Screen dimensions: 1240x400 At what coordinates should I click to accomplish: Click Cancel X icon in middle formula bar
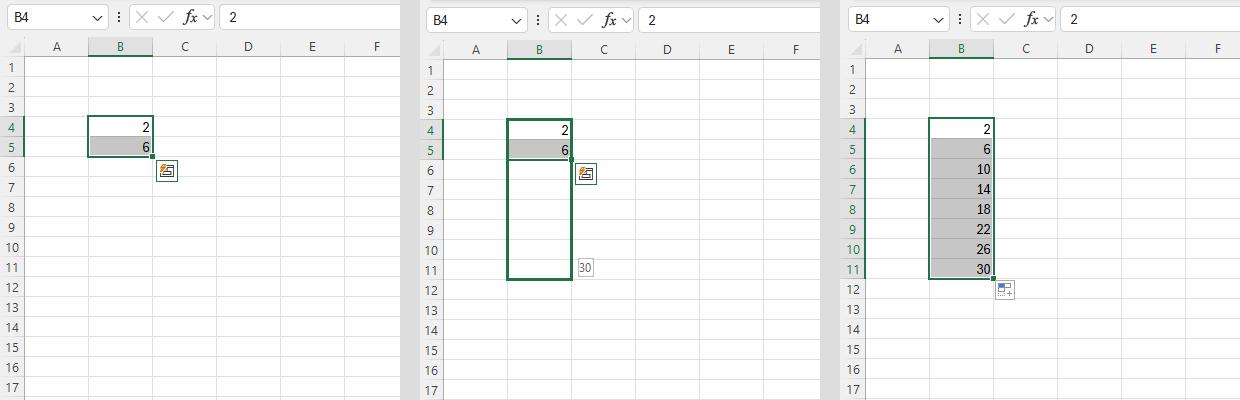click(563, 20)
